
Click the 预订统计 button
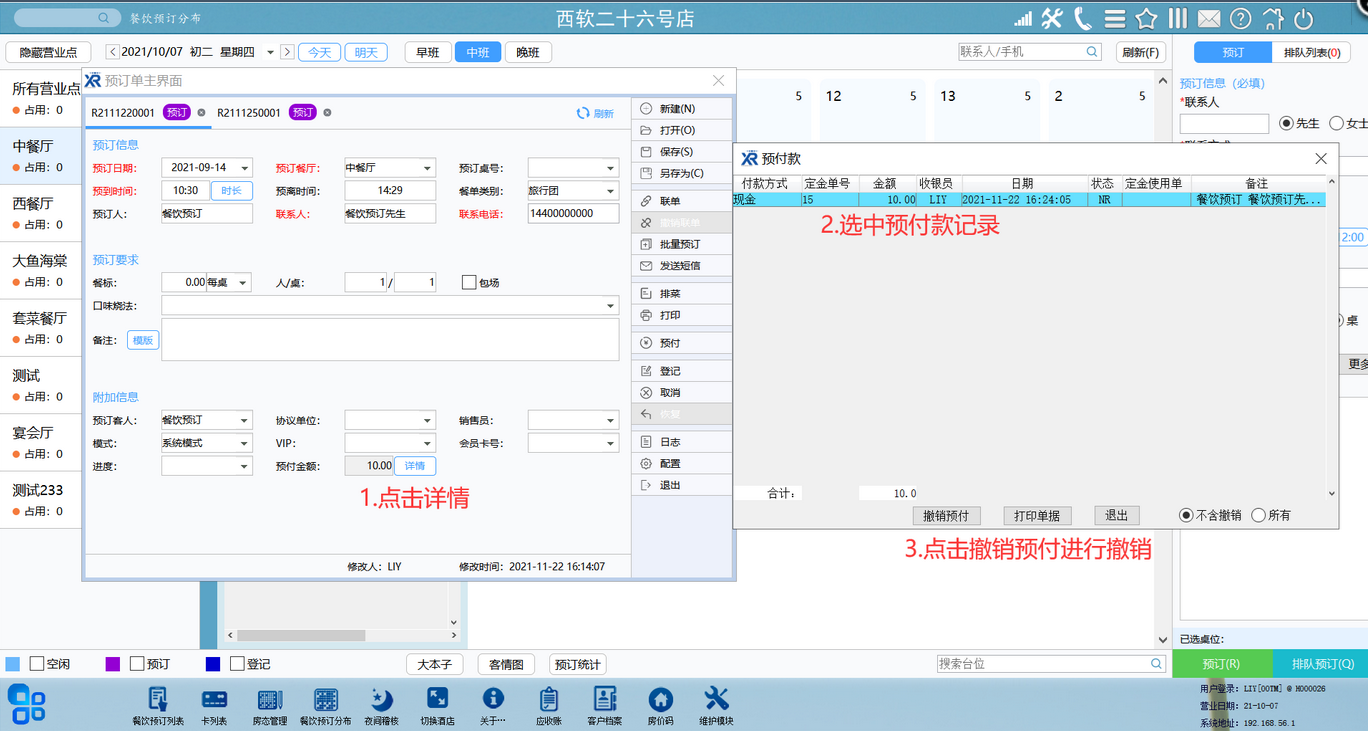click(x=577, y=664)
